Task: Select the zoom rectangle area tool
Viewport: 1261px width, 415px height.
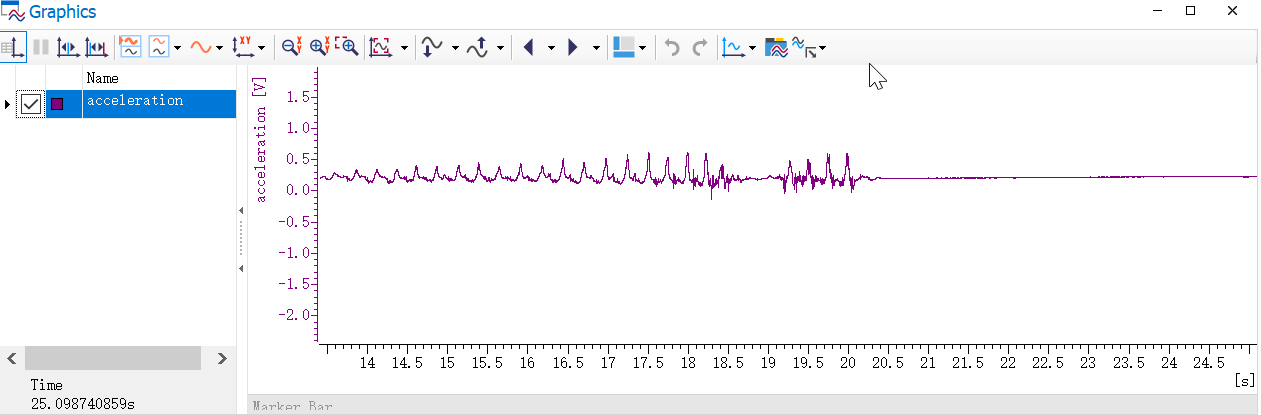Action: (347, 47)
